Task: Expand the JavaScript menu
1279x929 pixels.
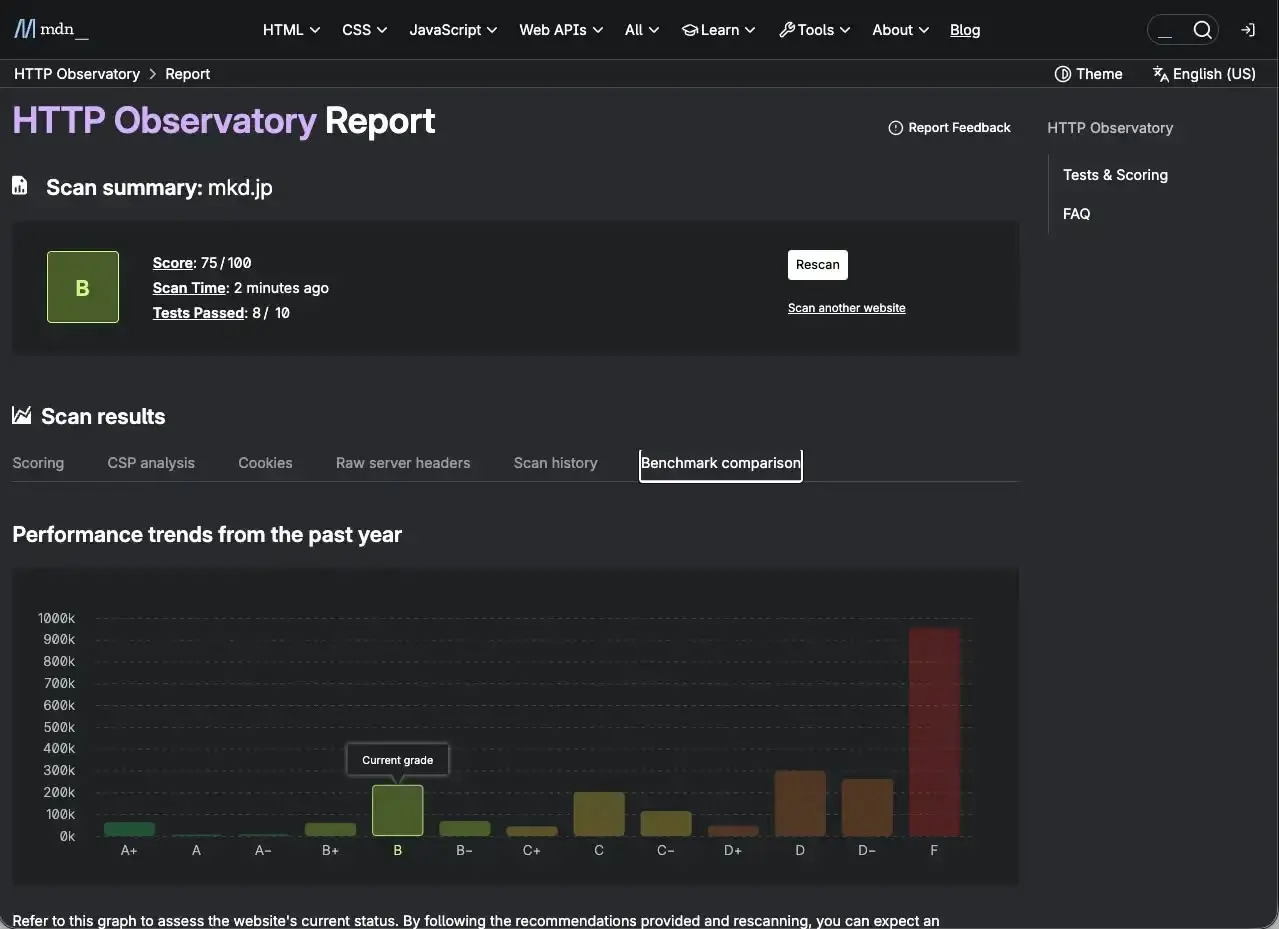Action: pos(453,30)
